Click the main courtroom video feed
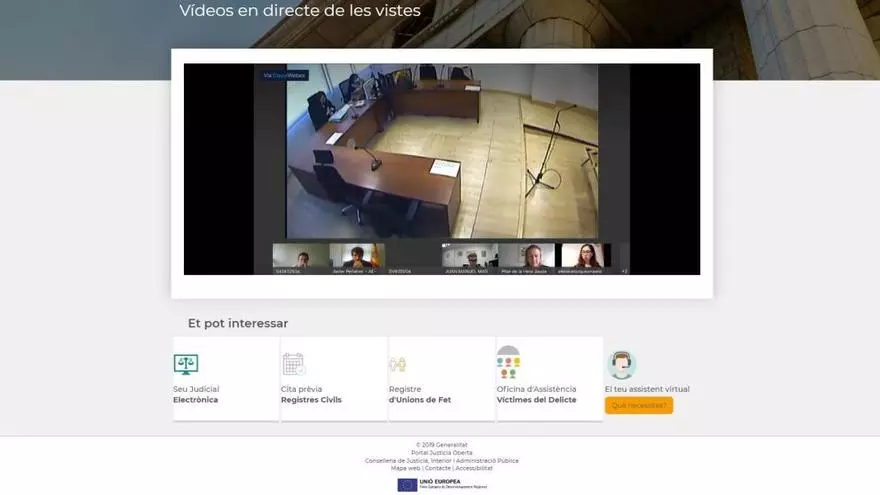The height and width of the screenshot is (495, 880). [442, 150]
